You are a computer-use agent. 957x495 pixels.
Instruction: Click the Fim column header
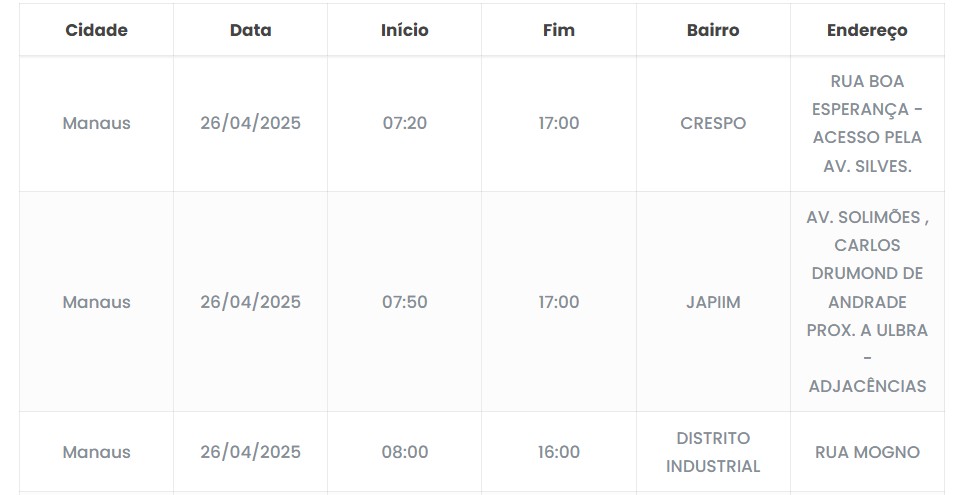[558, 30]
